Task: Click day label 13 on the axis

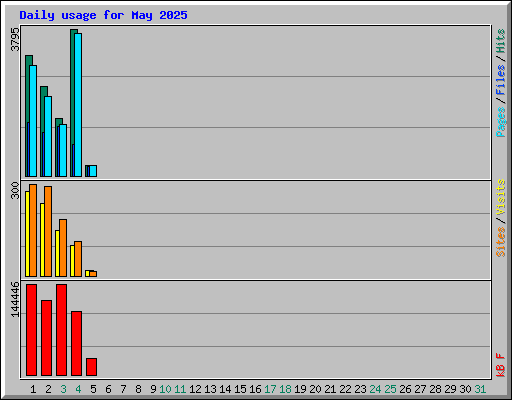Action: point(210,389)
